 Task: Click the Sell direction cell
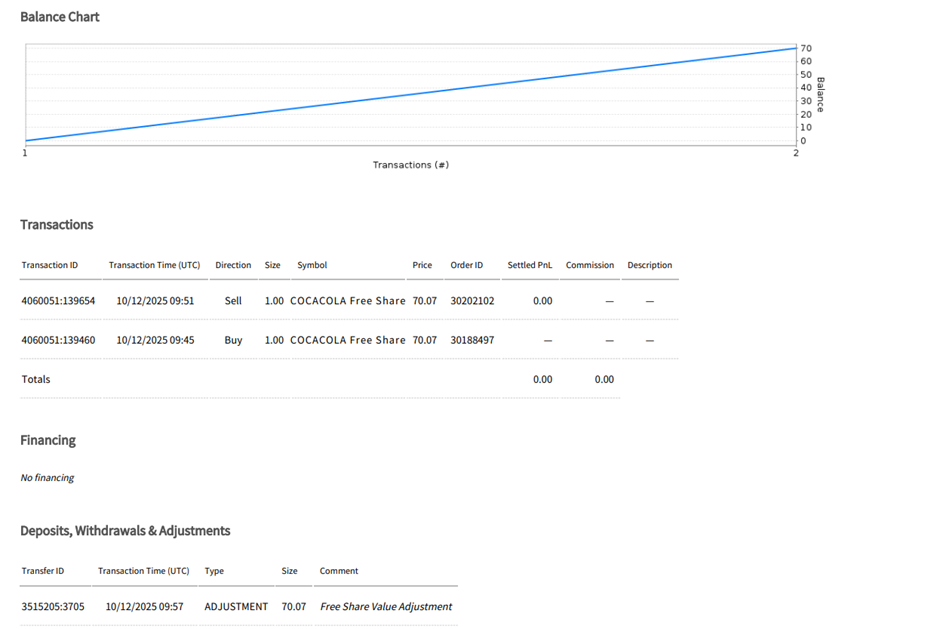233,300
